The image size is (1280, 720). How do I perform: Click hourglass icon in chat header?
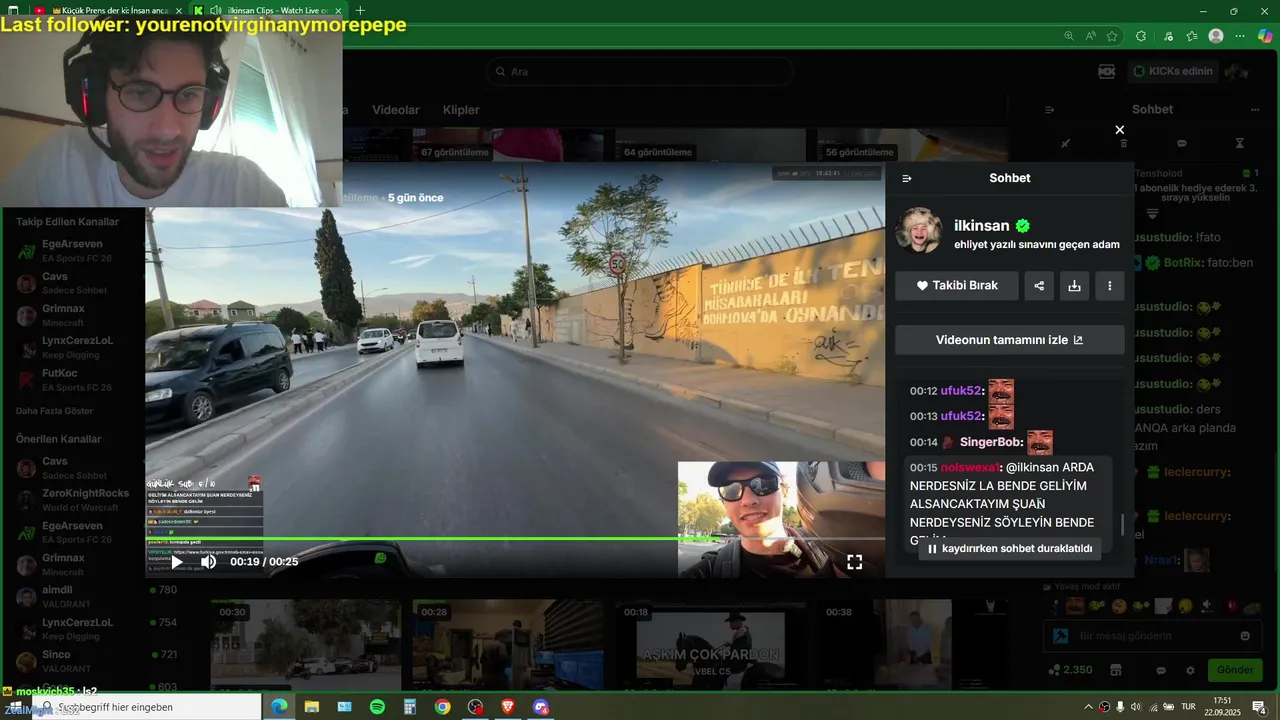[x=1240, y=144]
